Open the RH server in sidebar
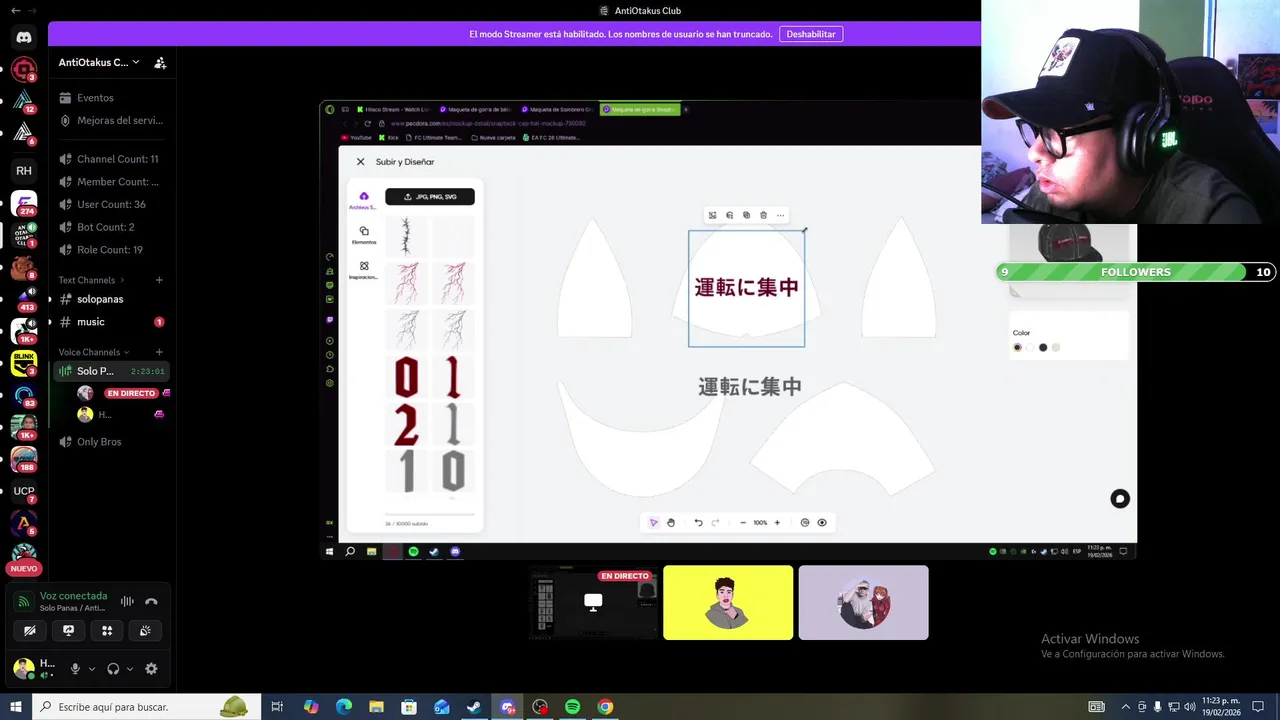 (x=24, y=171)
